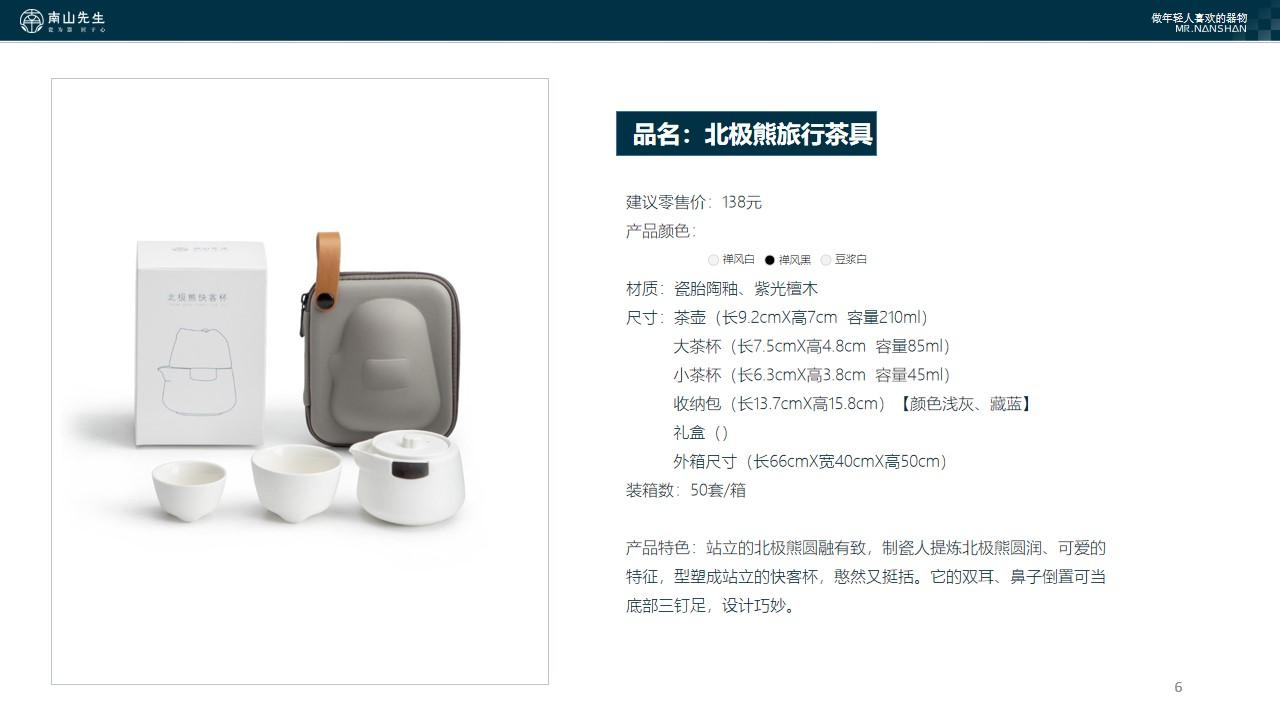The height and width of the screenshot is (720, 1280).
Task: Select the 豆浆白 color swatch
Action: click(x=826, y=260)
